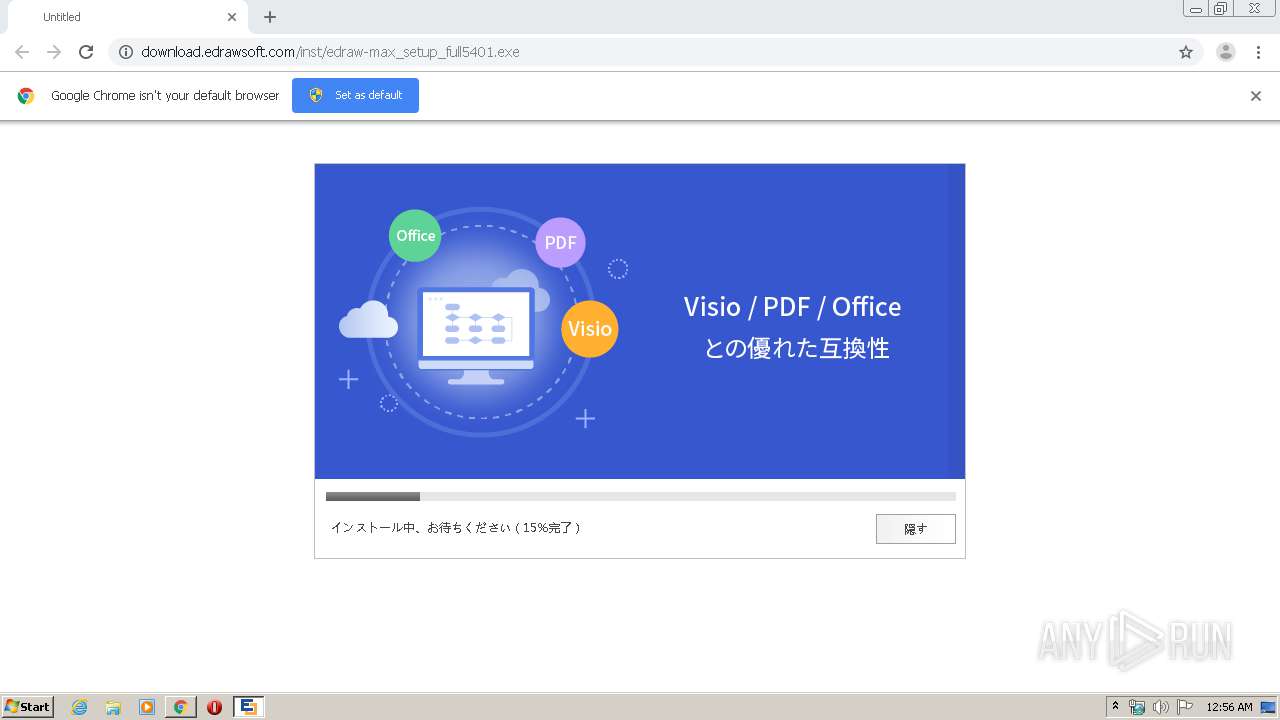Click the purple PDF bubble in banner
The image size is (1280, 720).
(560, 243)
